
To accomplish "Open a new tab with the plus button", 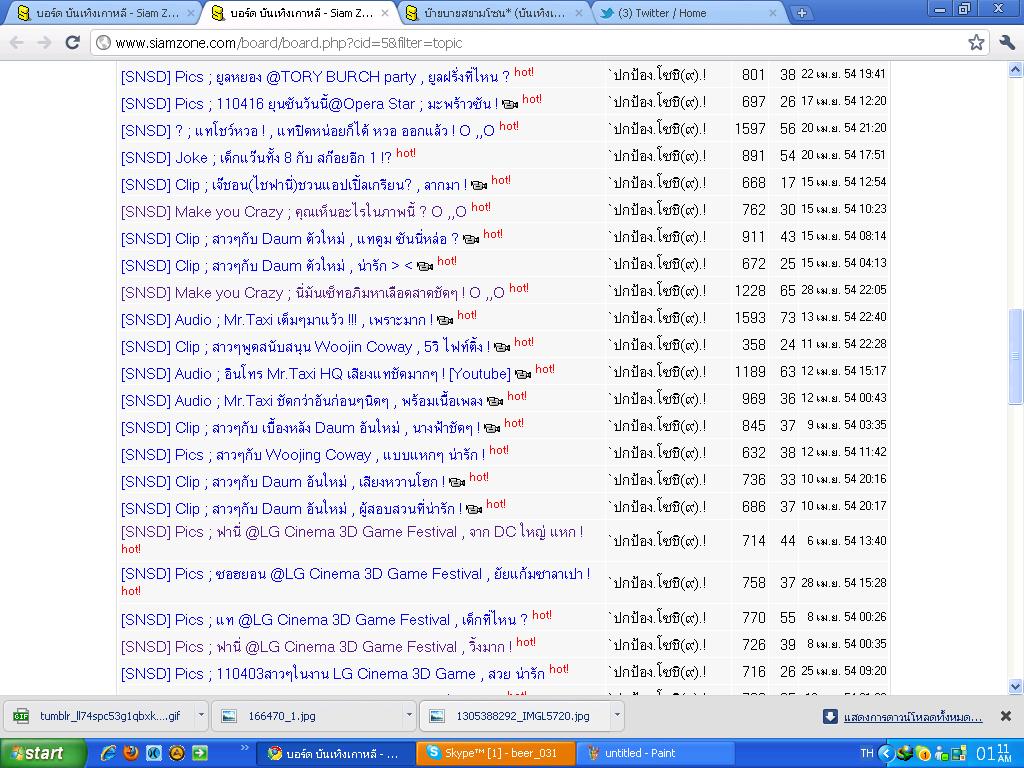I will pos(801,13).
